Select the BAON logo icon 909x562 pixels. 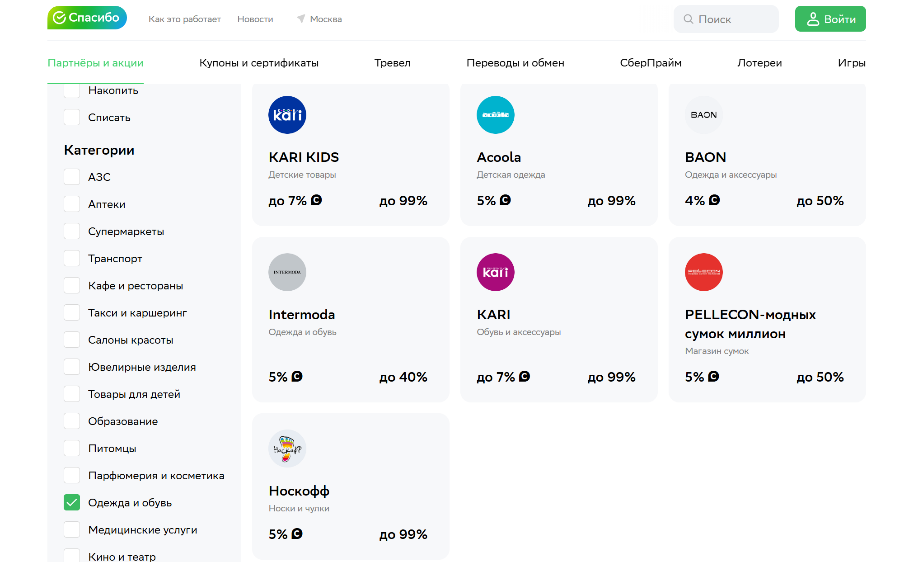tap(703, 115)
